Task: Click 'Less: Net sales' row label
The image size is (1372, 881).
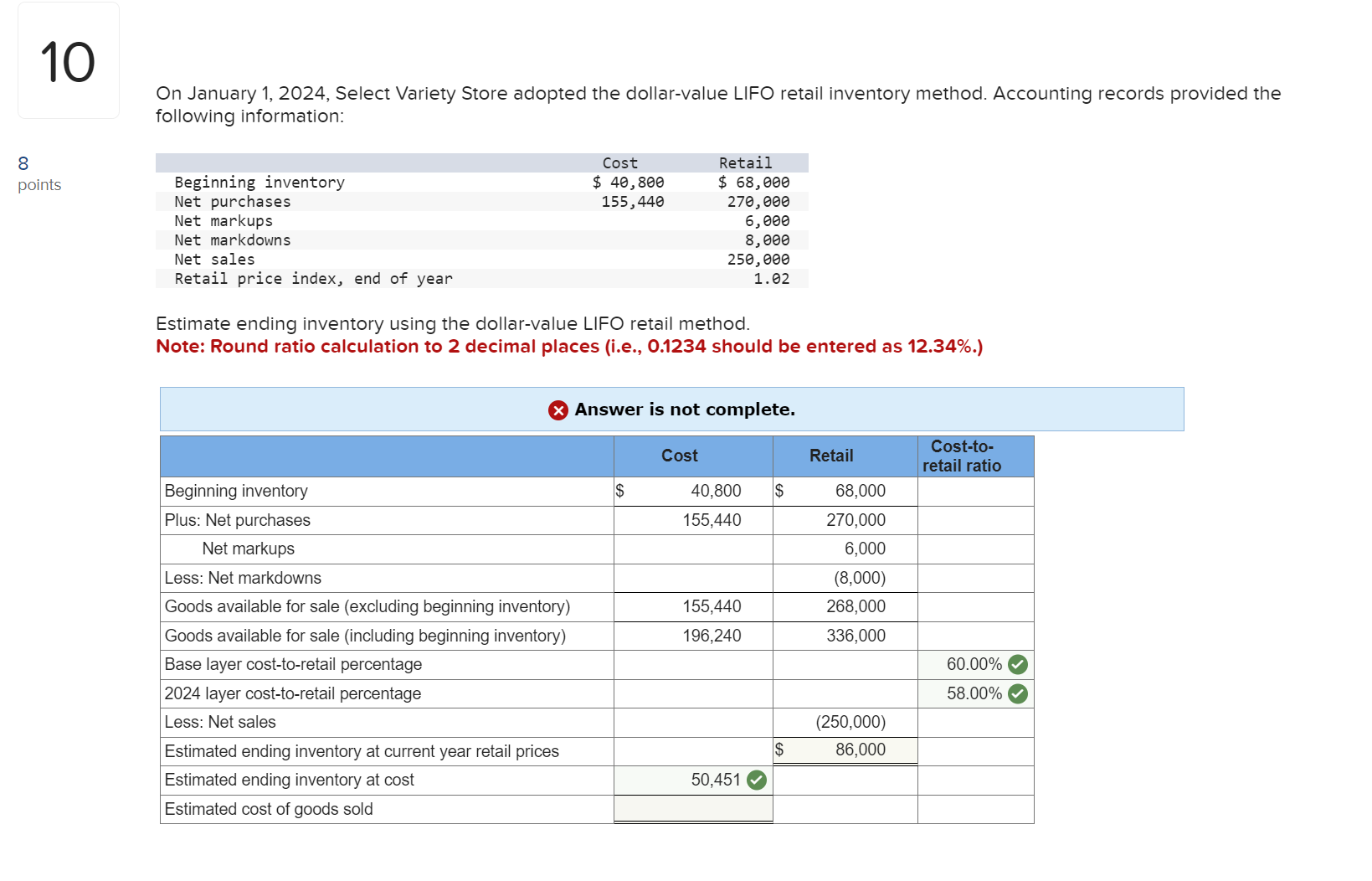Action: coord(220,723)
